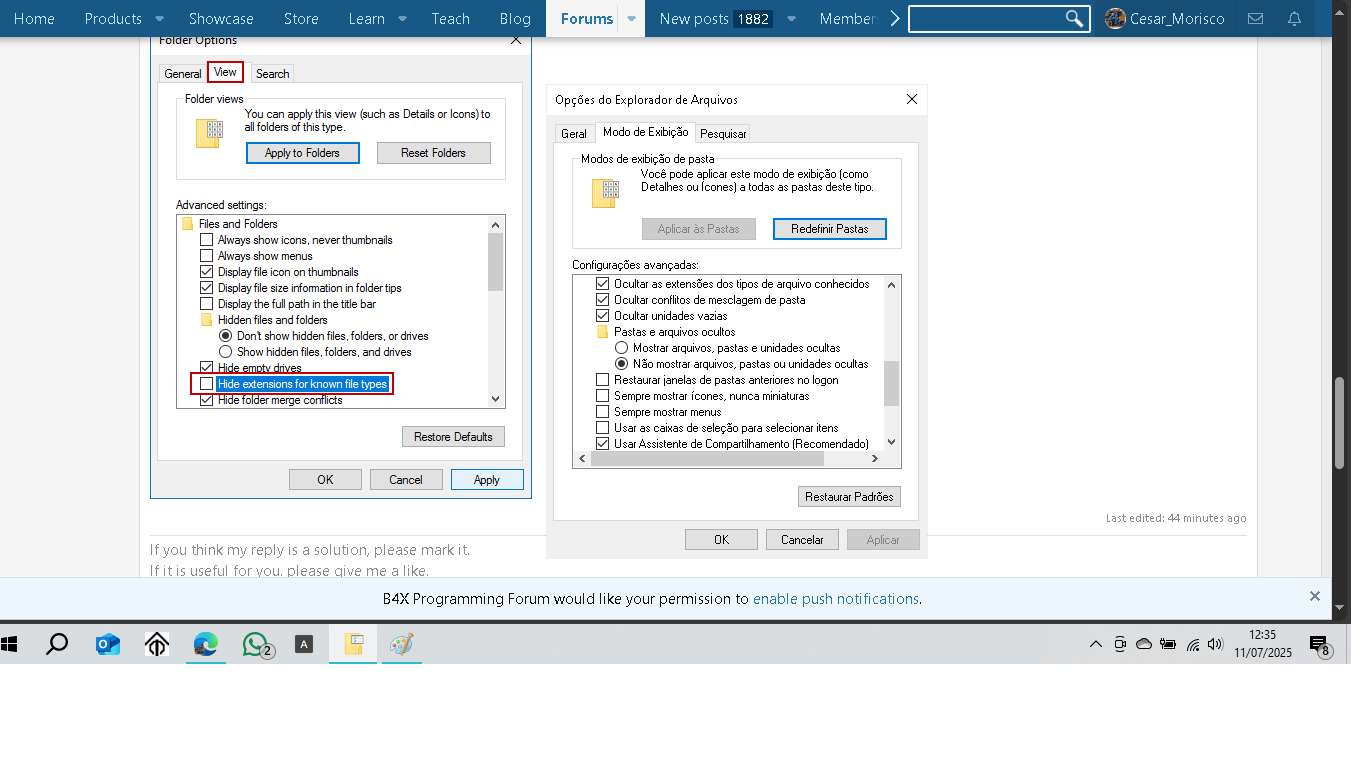This screenshot has width=1366, height=768.
Task: Expand the Learn menu dropdown arrow
Action: pyautogui.click(x=402, y=19)
